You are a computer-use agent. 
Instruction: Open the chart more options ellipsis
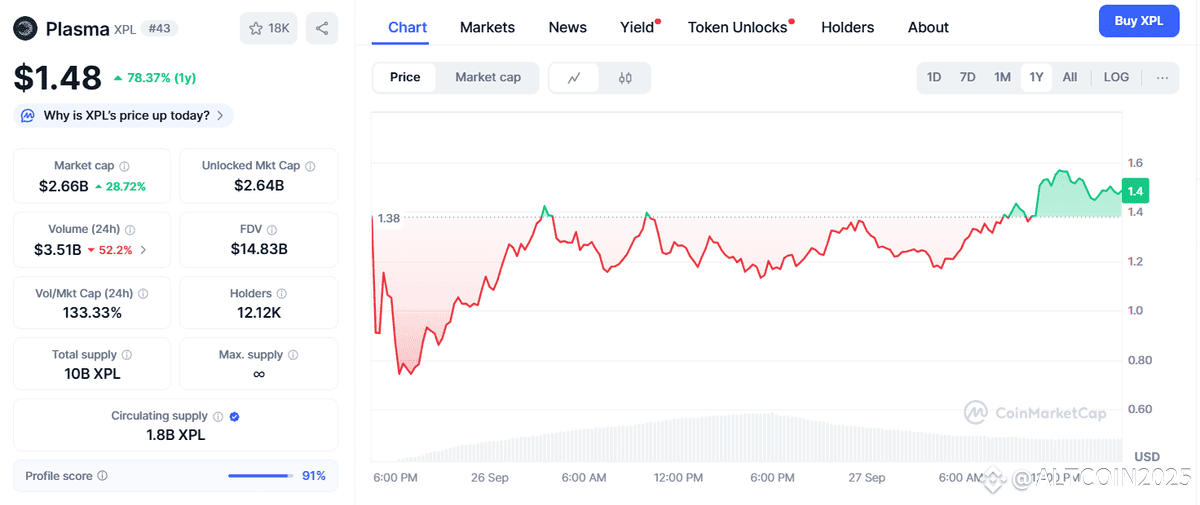1162,78
